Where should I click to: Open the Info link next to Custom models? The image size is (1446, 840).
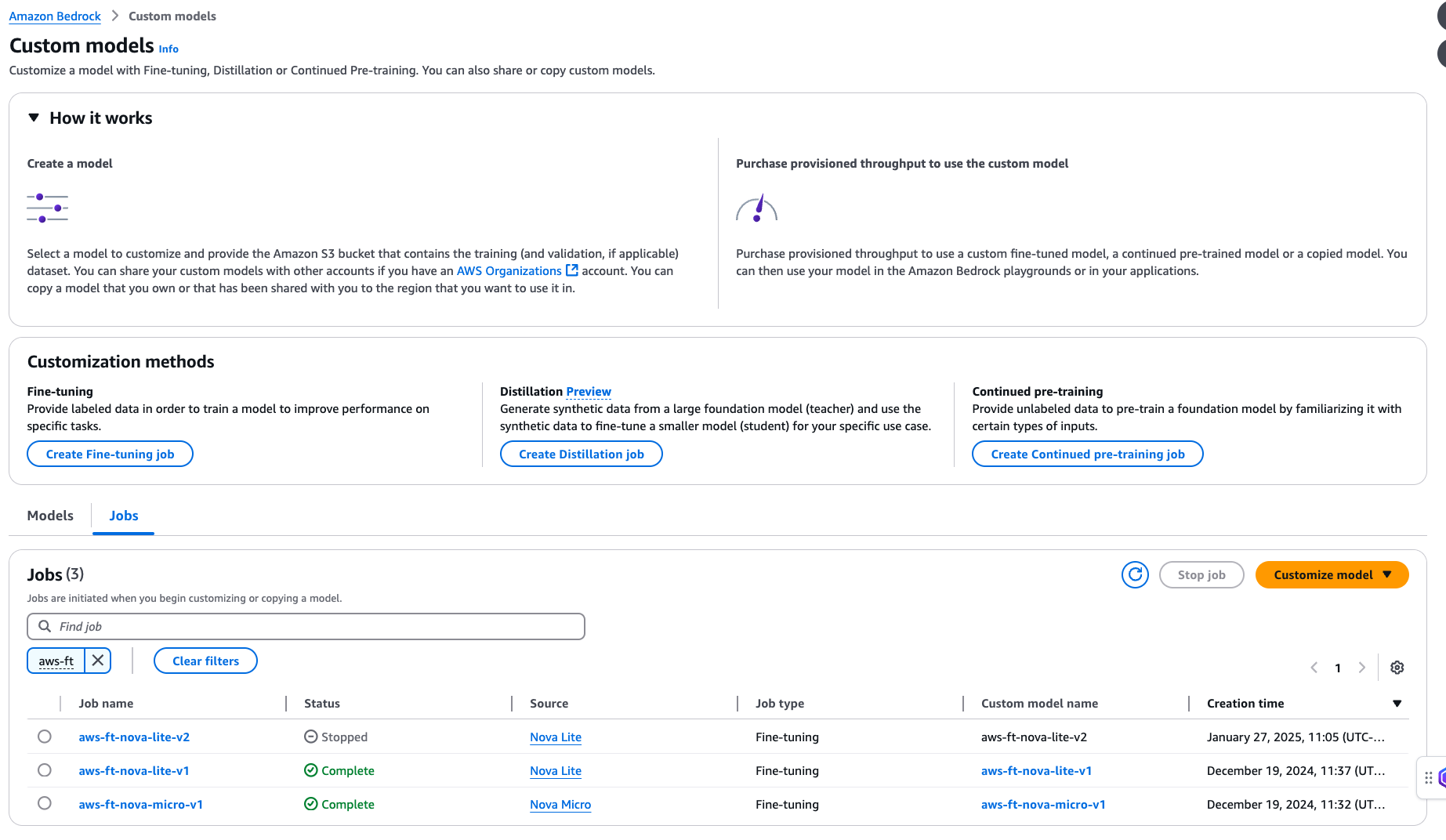tap(169, 49)
